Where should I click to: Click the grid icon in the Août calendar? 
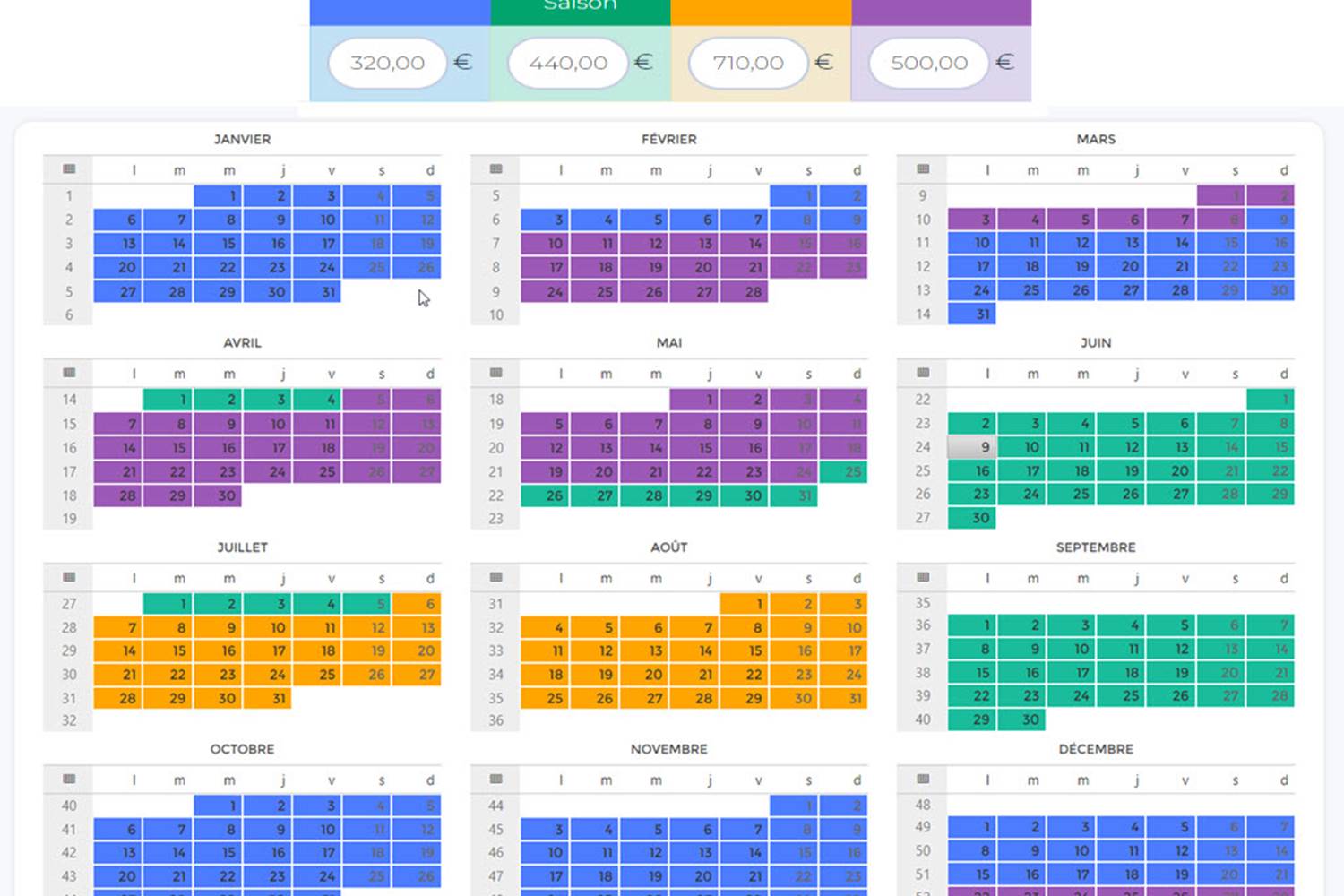tap(496, 577)
